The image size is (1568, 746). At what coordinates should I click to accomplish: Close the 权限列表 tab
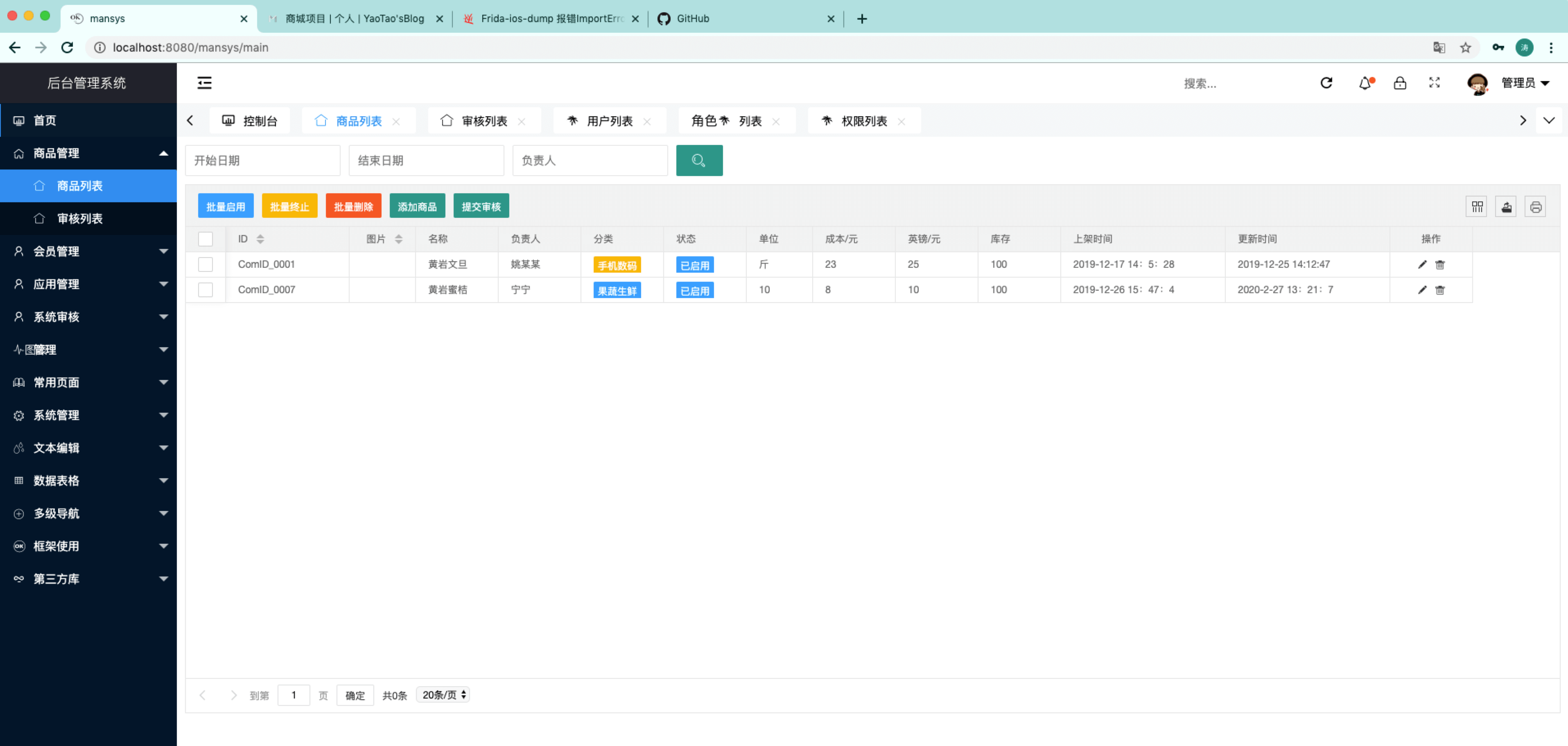point(901,121)
